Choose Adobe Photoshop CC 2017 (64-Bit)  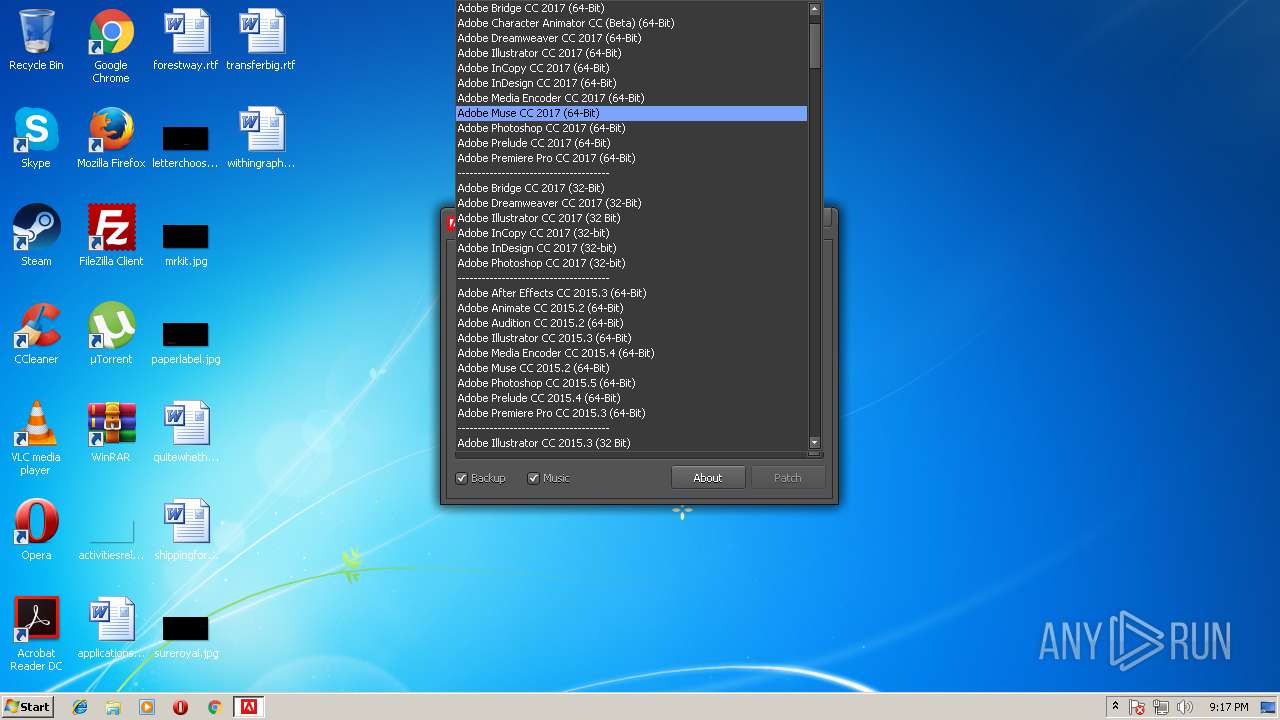631,128
